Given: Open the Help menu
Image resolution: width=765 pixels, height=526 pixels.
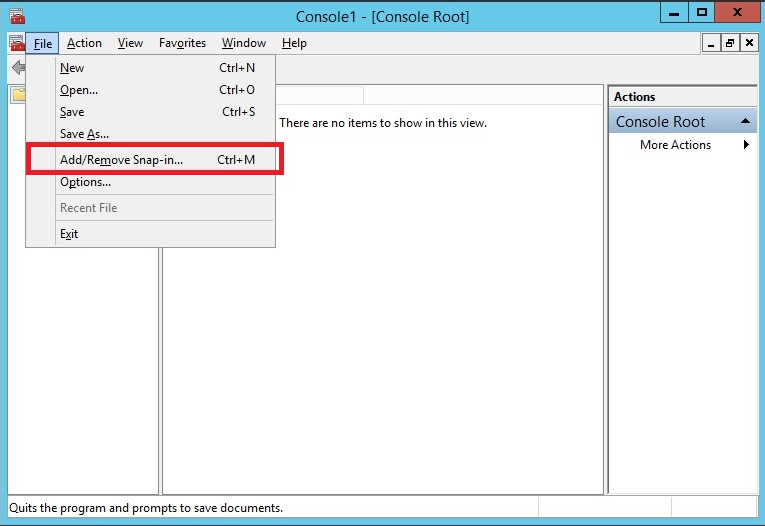Looking at the screenshot, I should pos(294,43).
